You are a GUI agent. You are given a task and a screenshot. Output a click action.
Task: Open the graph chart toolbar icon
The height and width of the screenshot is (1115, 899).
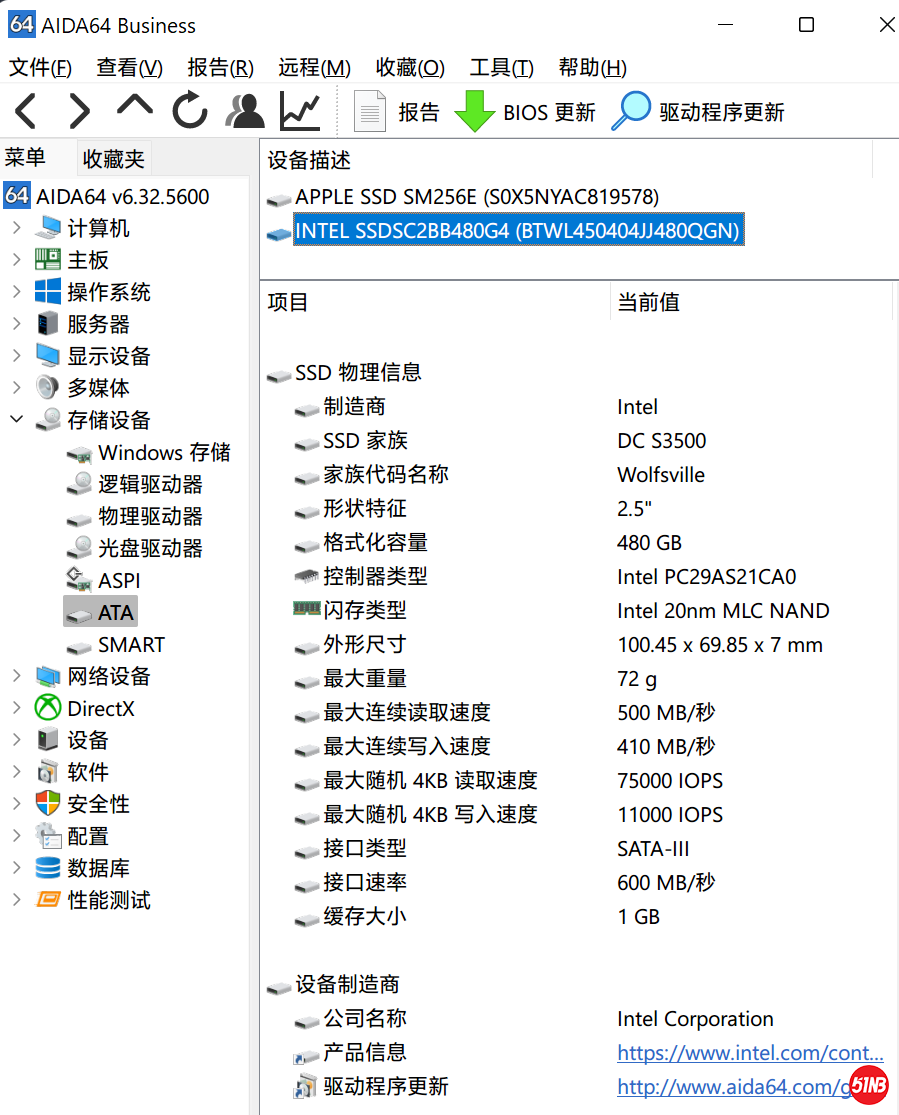tap(299, 111)
